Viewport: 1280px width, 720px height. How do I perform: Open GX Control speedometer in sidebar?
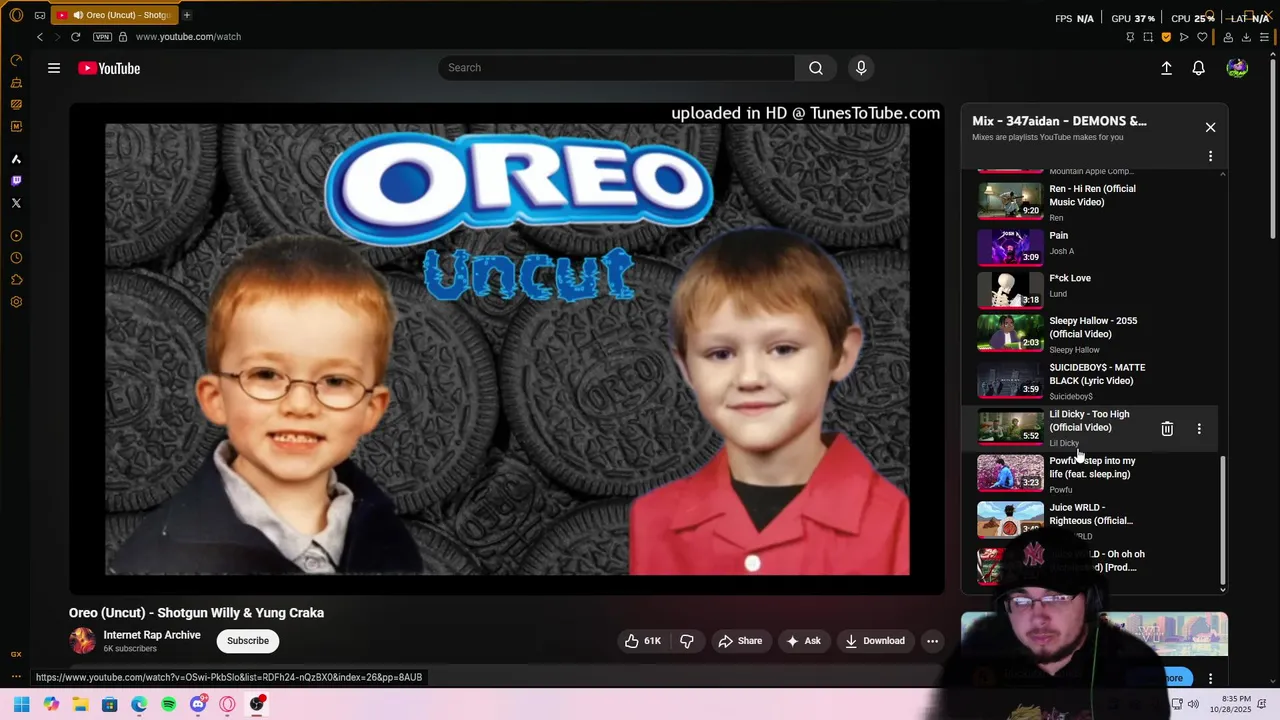(x=16, y=60)
